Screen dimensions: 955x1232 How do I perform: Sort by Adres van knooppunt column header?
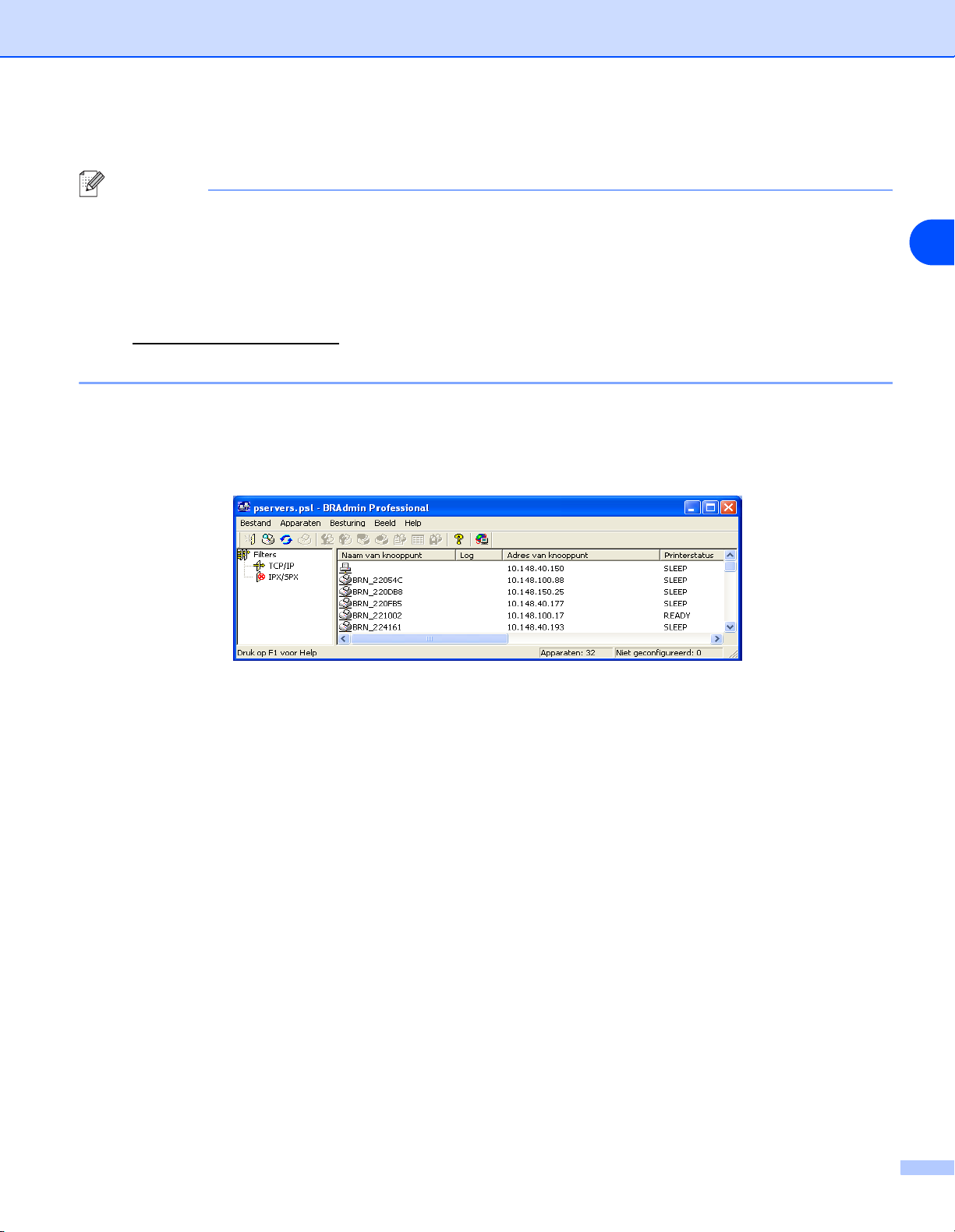[581, 556]
